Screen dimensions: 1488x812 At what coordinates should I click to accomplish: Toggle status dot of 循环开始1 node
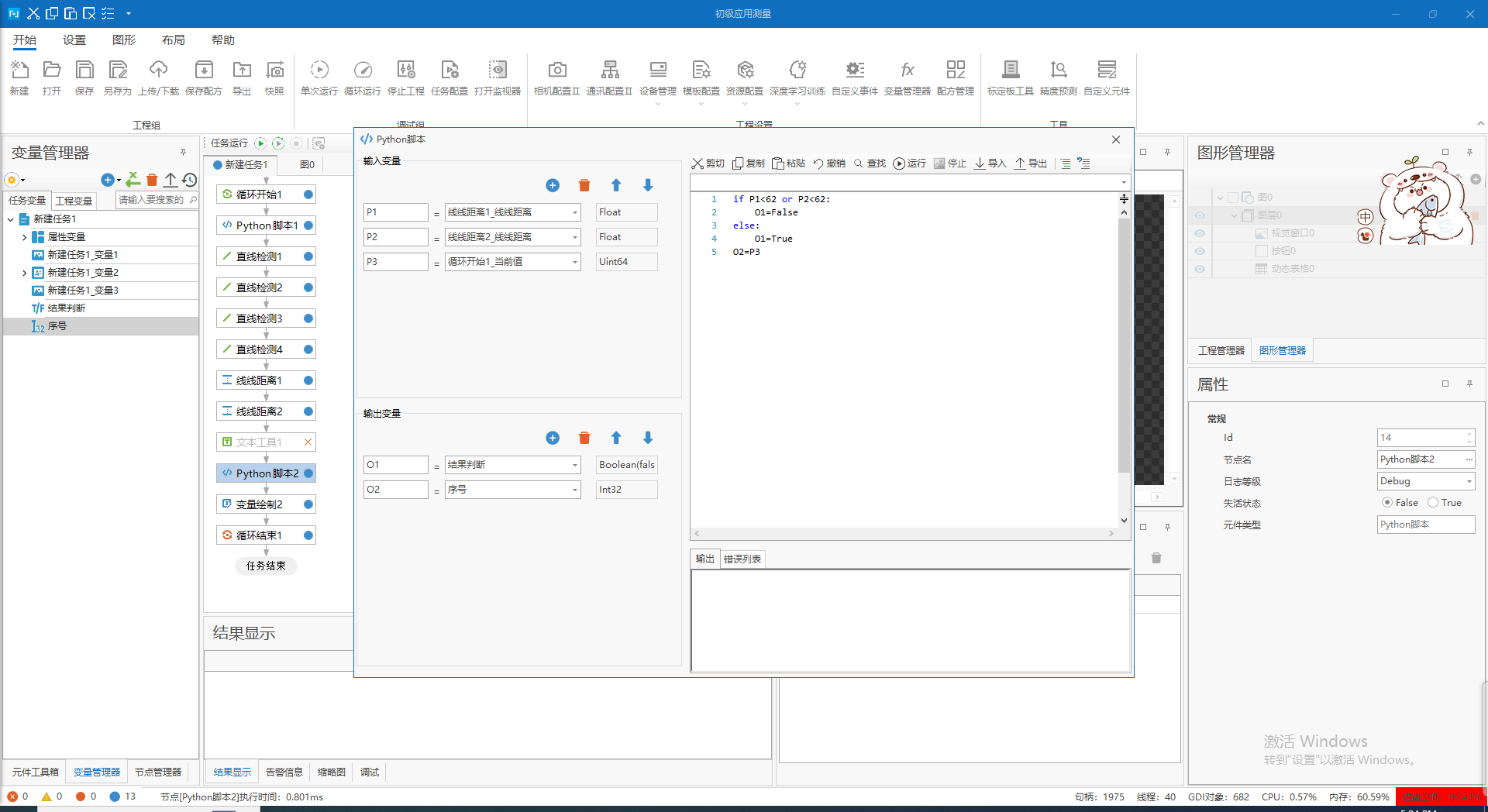308,194
